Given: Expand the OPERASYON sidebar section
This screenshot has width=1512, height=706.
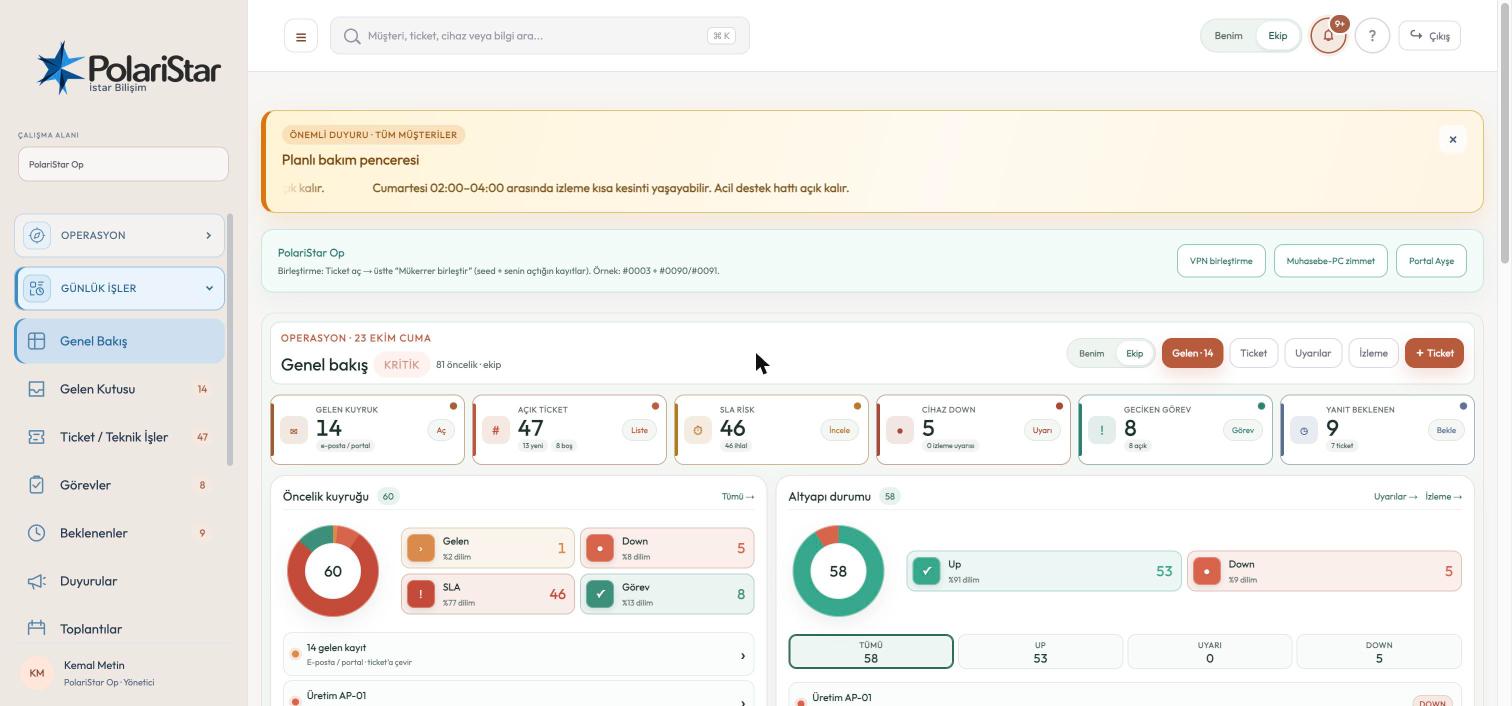Looking at the screenshot, I should (120, 235).
